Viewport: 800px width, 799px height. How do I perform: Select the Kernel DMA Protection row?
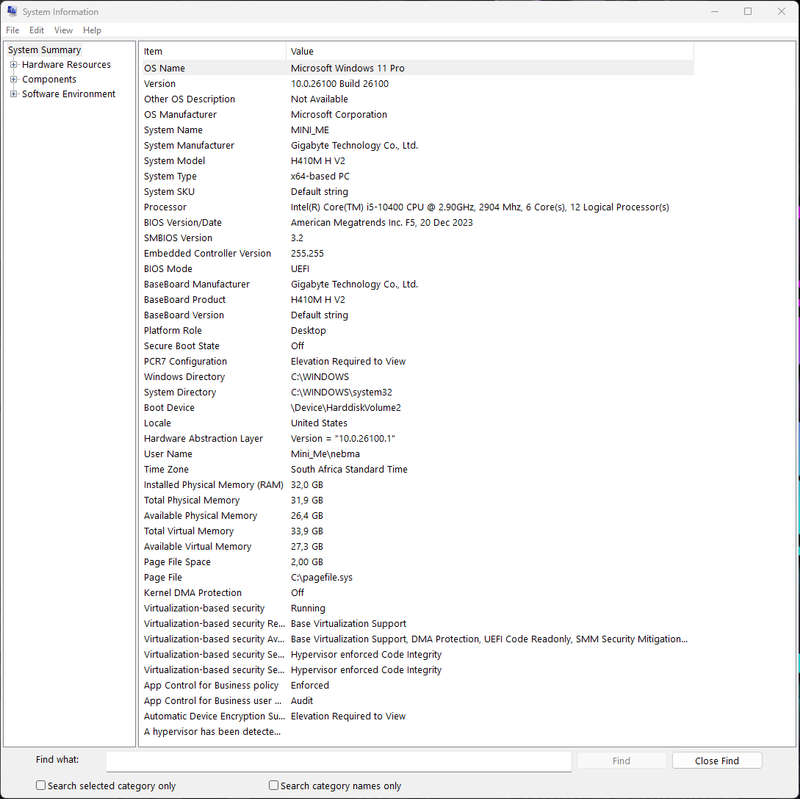[417, 592]
